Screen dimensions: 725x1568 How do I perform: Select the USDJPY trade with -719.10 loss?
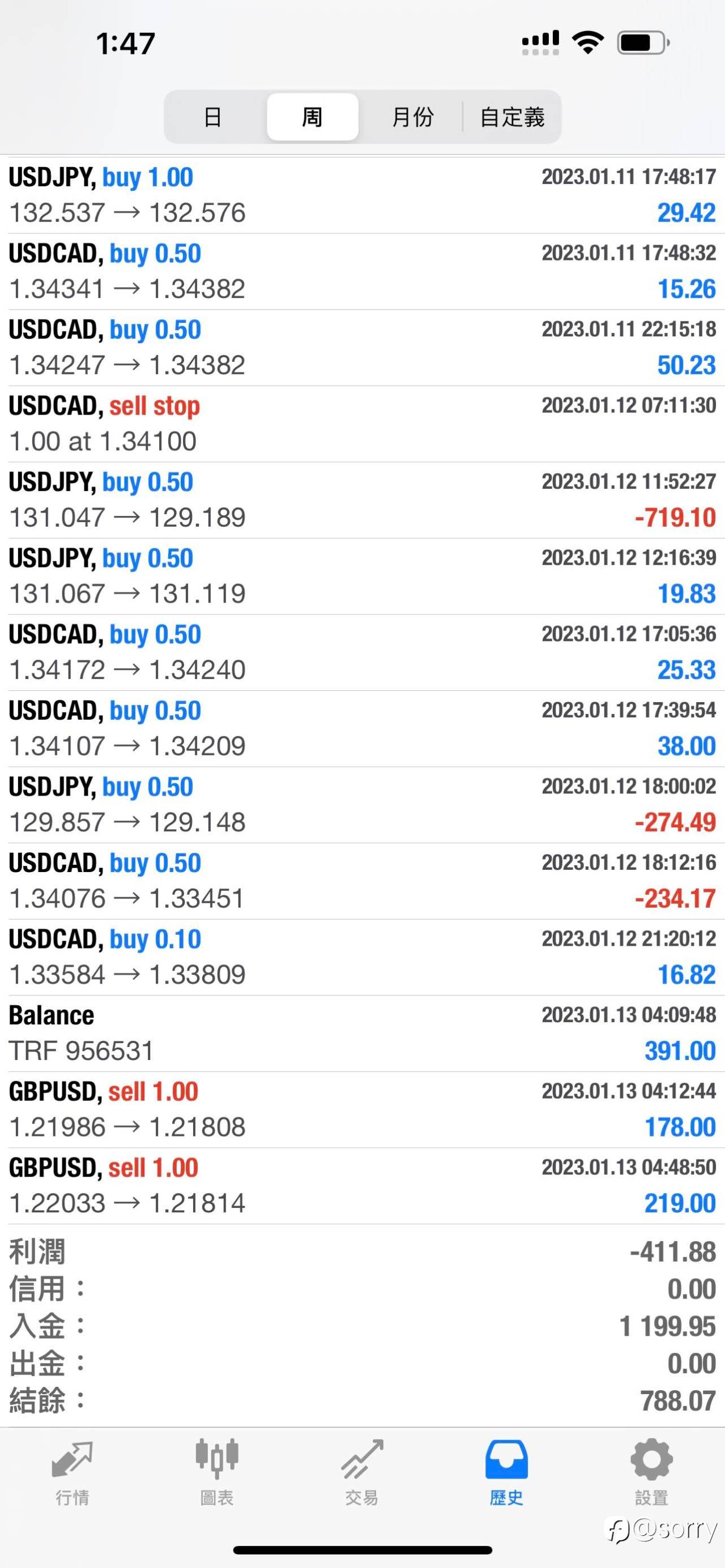point(362,500)
